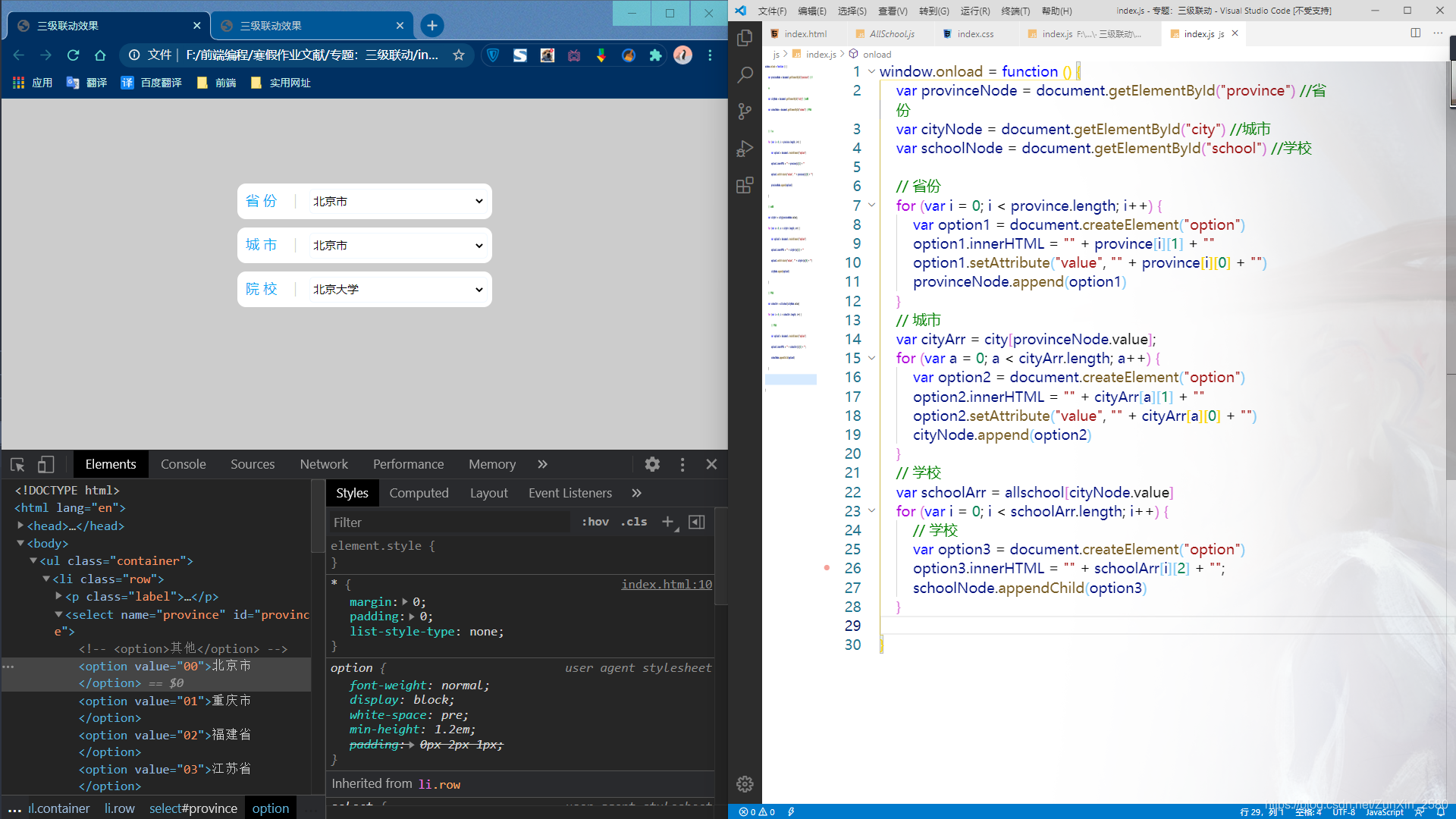Click the styles Filter input field
Screen dimensions: 1456x819
coord(447,522)
